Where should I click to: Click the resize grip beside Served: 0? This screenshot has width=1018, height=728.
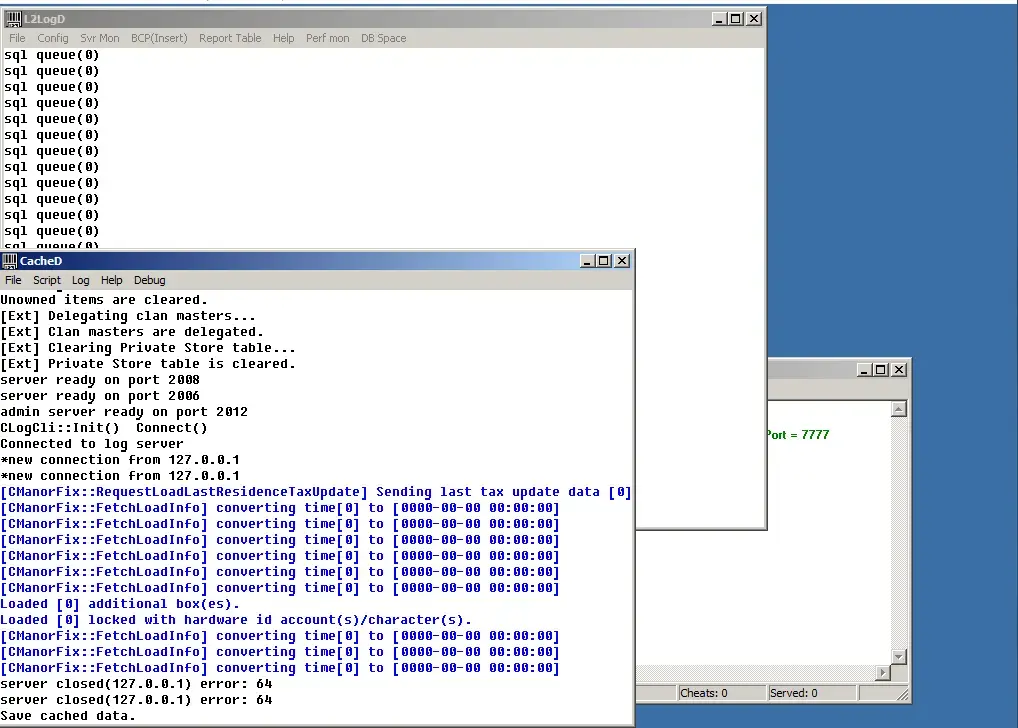(902, 694)
